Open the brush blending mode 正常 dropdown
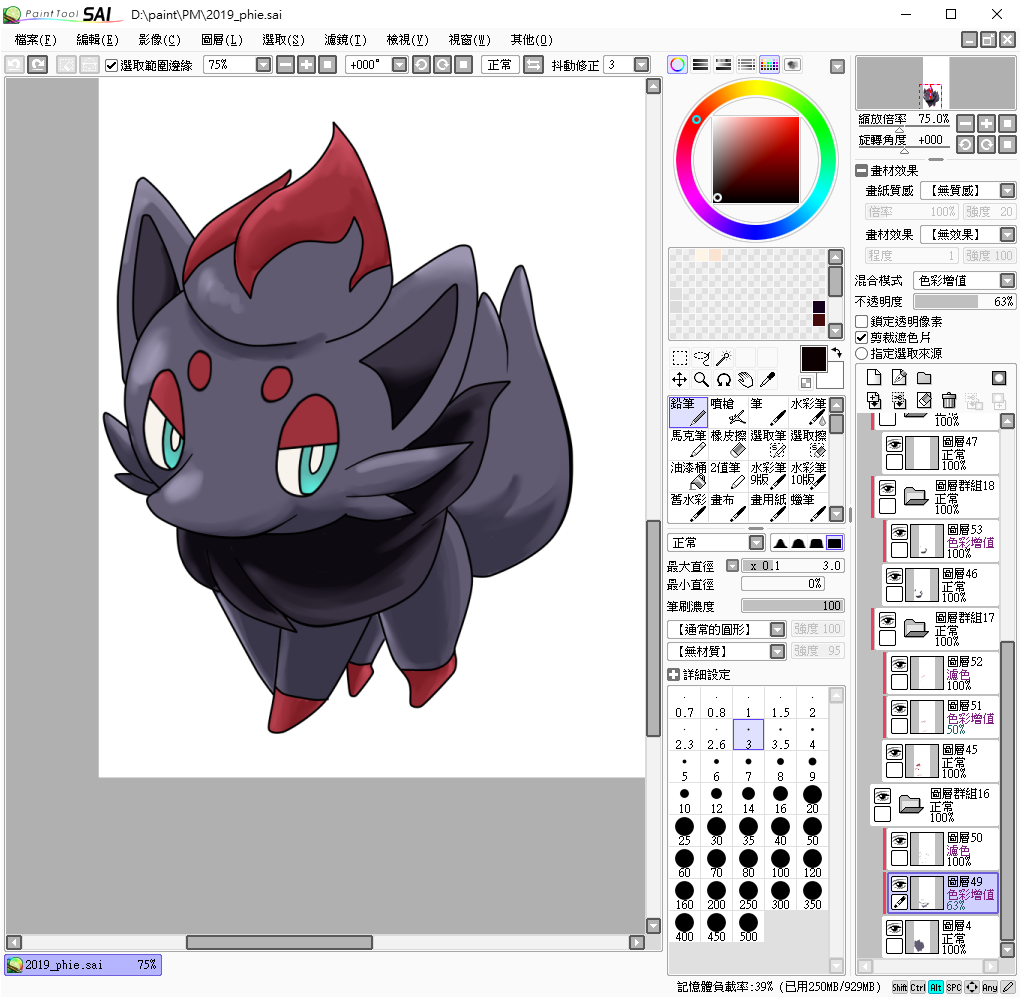The height and width of the screenshot is (998, 1021). [x=756, y=543]
